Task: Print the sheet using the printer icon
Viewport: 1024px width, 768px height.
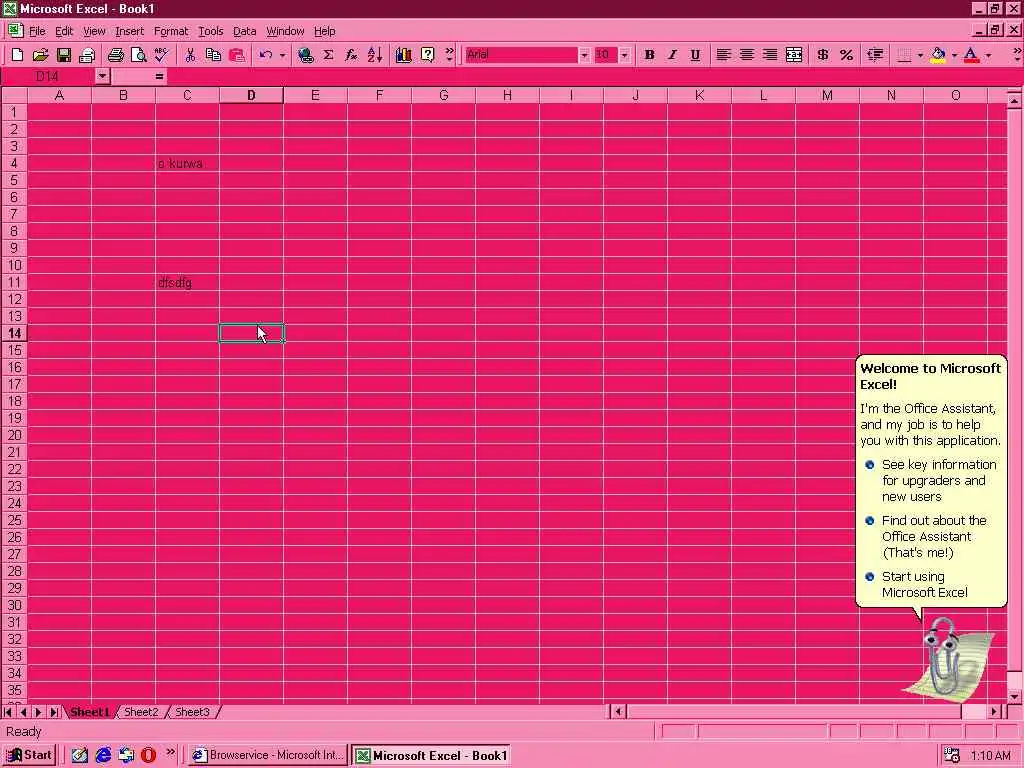Action: click(x=116, y=55)
